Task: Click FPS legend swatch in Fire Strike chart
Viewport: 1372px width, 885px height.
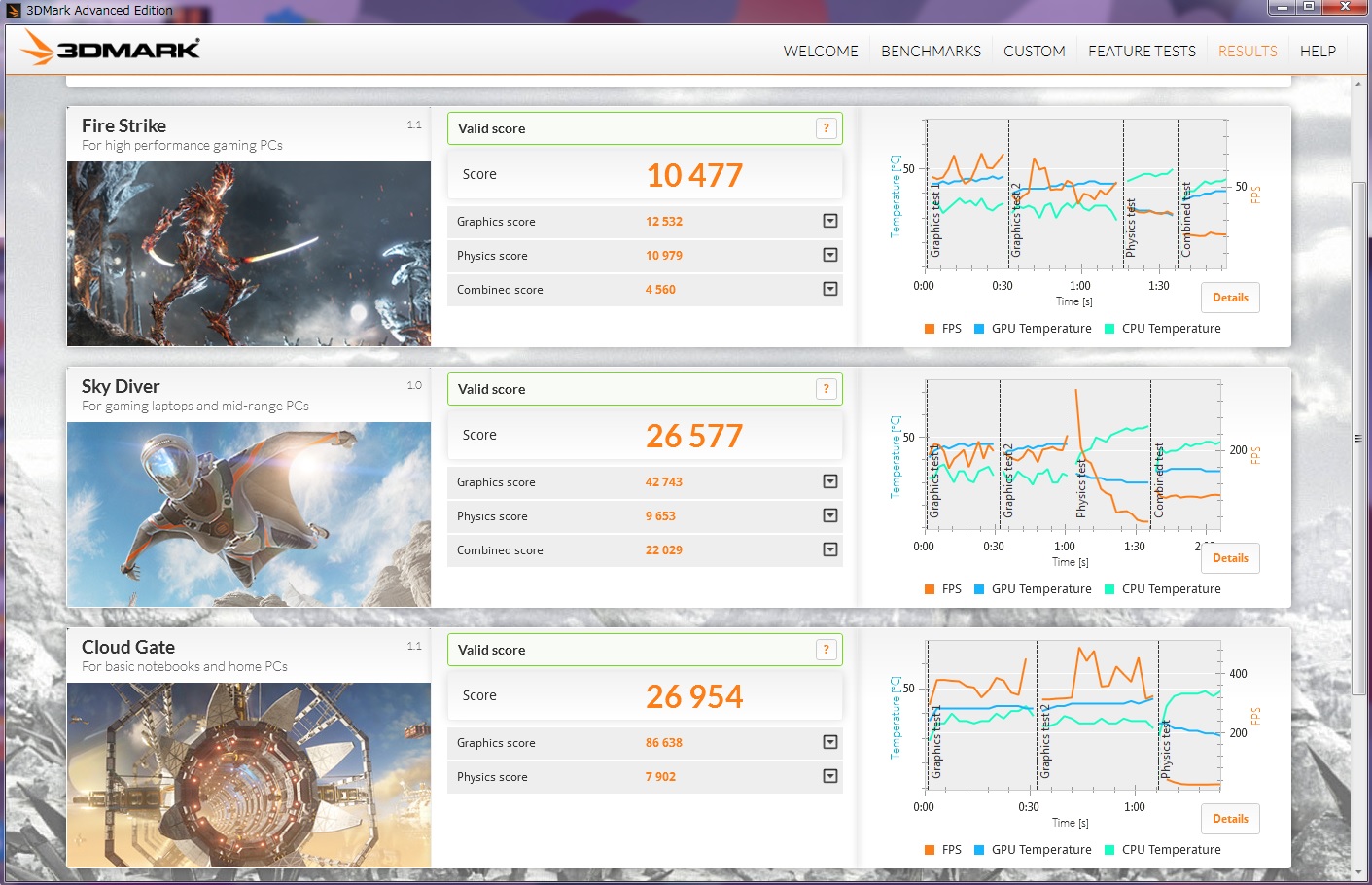Action: [930, 329]
